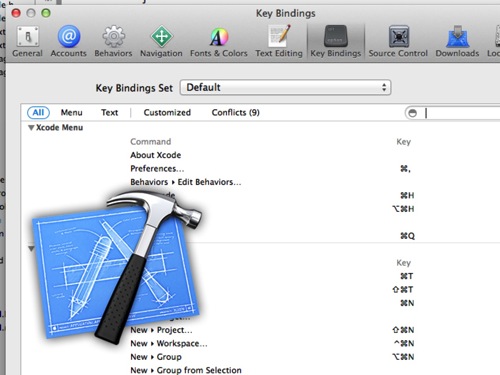Close the Key Bindings window

[x=16, y=13]
